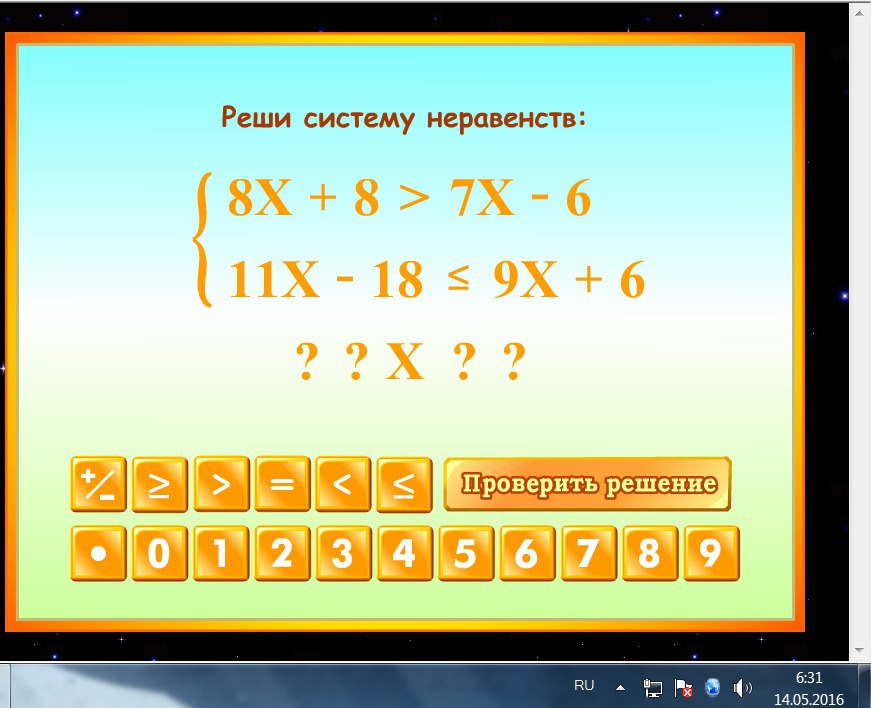Click the Проверить решение button
The width and height of the screenshot is (871, 708).
tap(586, 484)
